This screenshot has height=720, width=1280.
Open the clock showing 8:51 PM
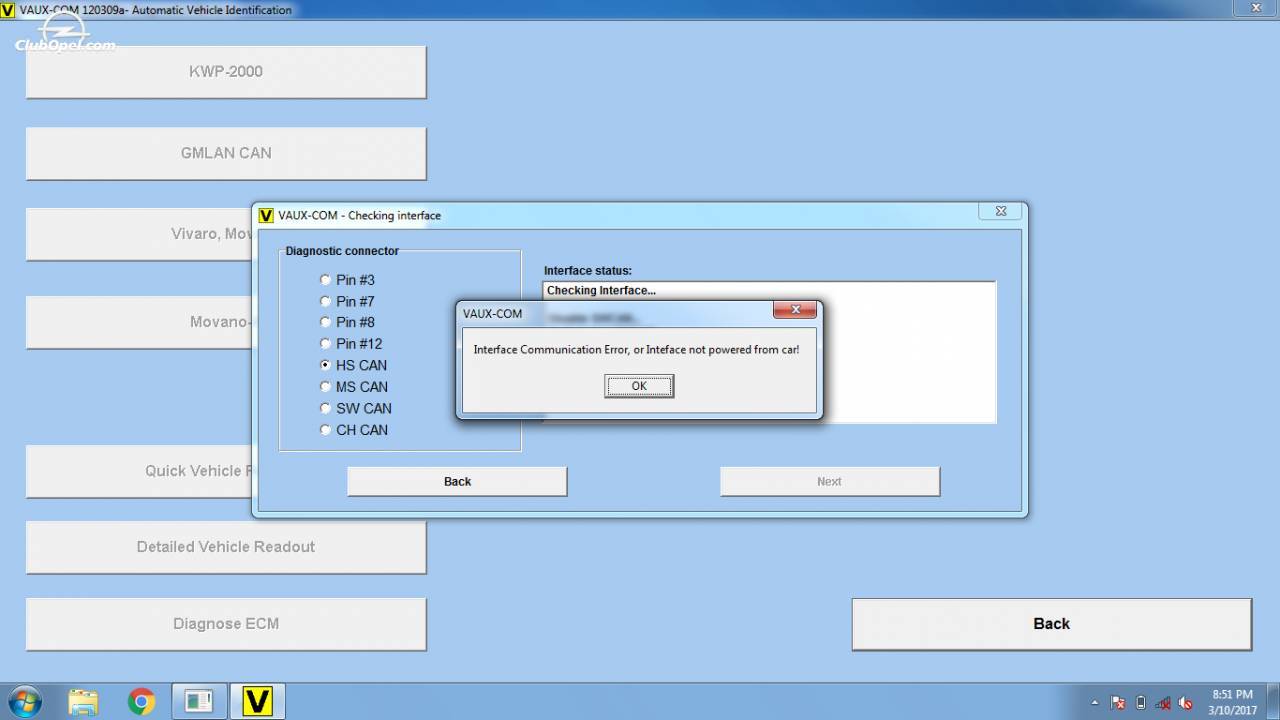click(1232, 702)
